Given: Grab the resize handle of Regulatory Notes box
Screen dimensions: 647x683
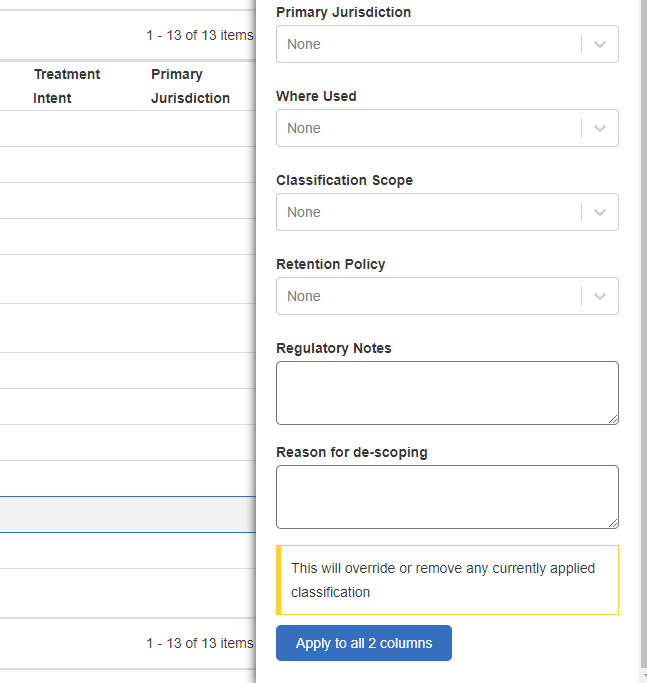Looking at the screenshot, I should pos(613,419).
